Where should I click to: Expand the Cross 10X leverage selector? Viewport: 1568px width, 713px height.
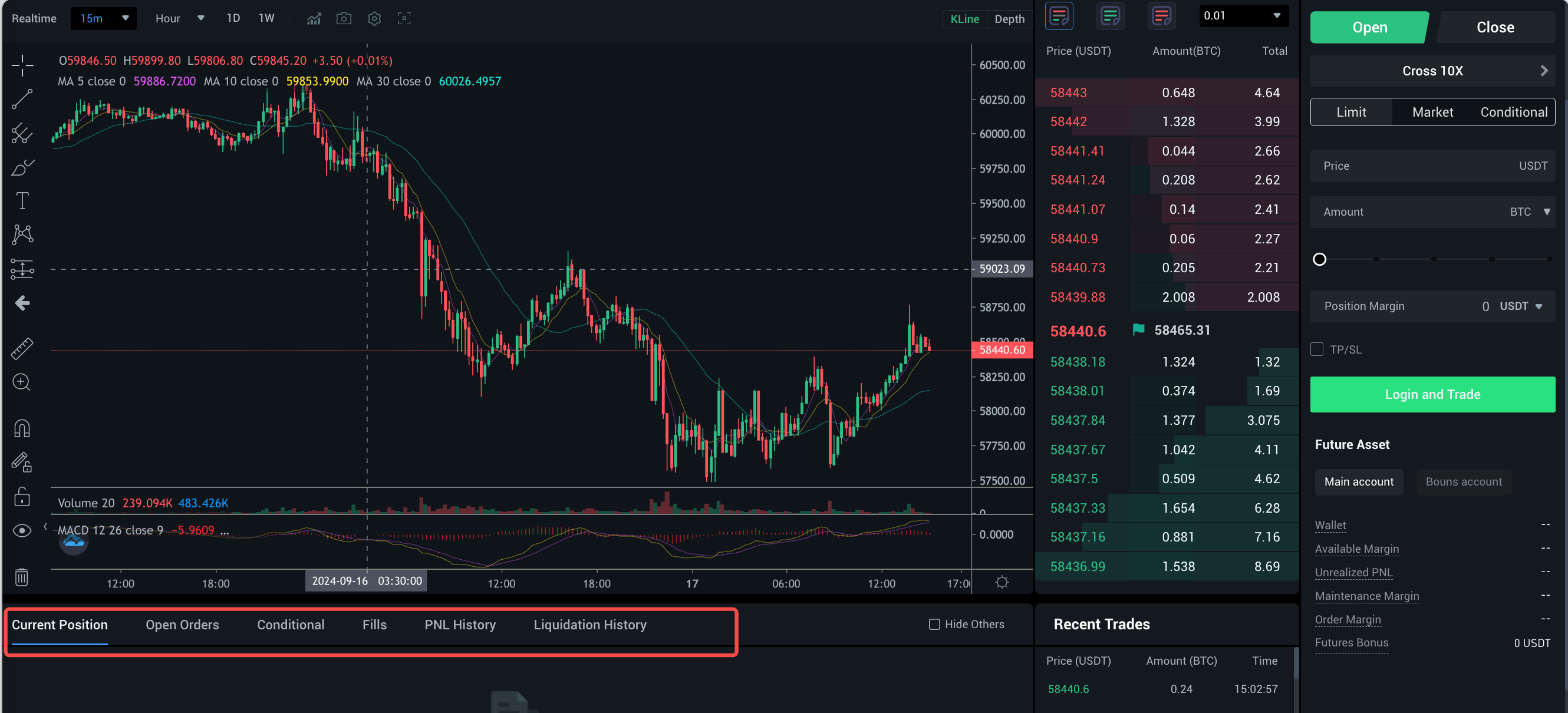coord(1432,71)
